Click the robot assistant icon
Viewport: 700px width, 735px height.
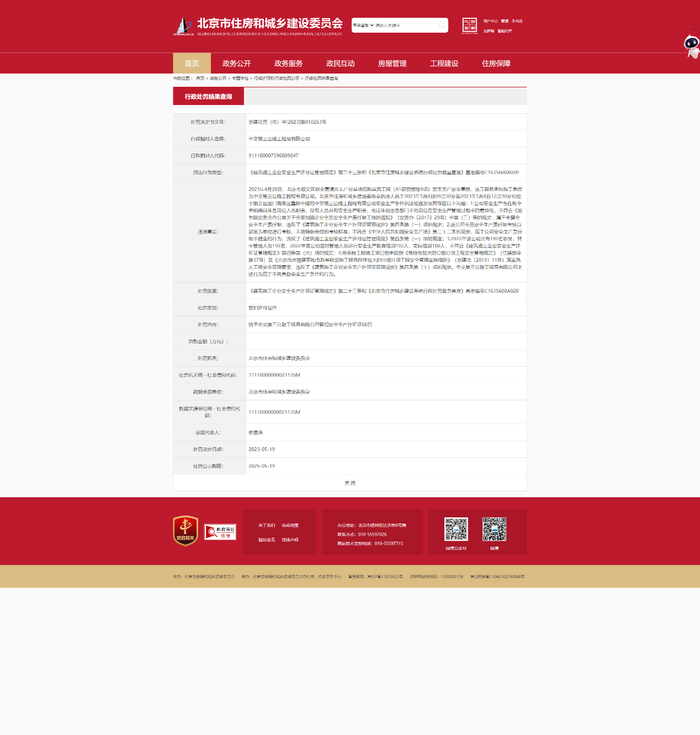[692, 47]
